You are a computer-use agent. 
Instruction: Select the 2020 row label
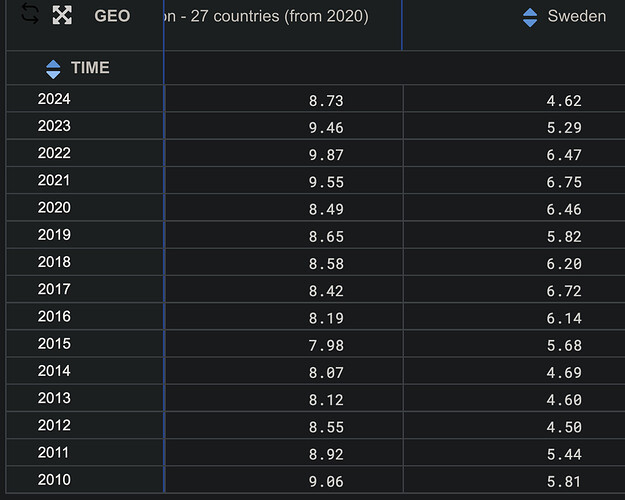tap(54, 207)
